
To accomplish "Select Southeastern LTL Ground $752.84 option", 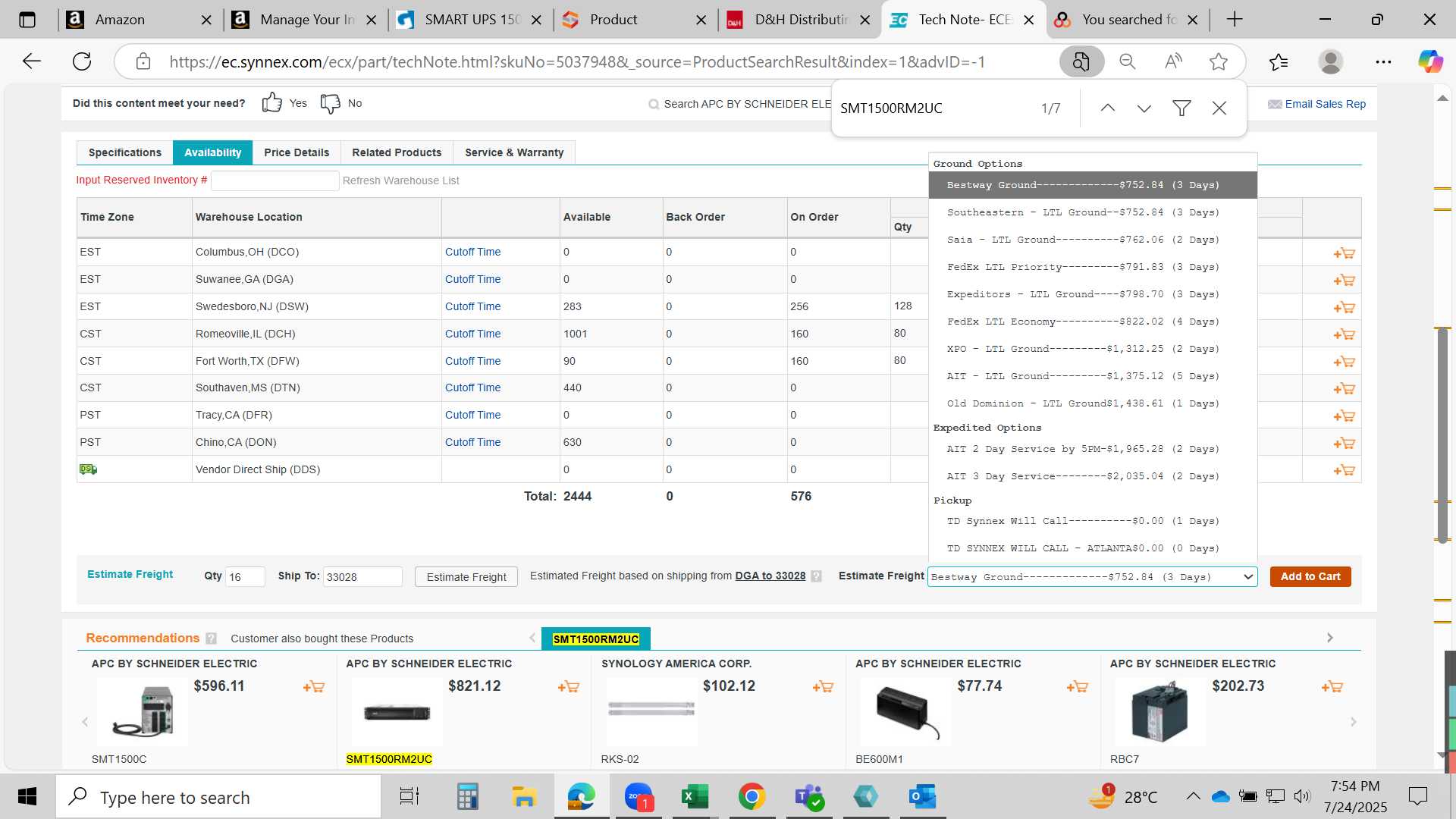I will 1092,212.
